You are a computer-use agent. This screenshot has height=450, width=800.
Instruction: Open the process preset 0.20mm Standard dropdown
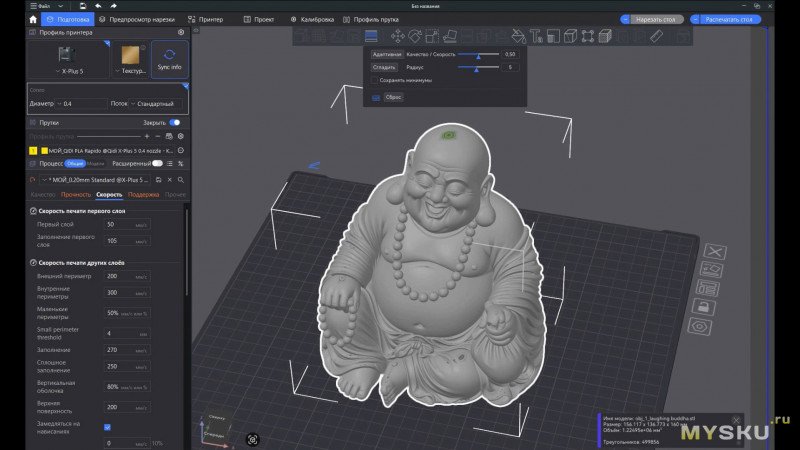click(x=95, y=180)
